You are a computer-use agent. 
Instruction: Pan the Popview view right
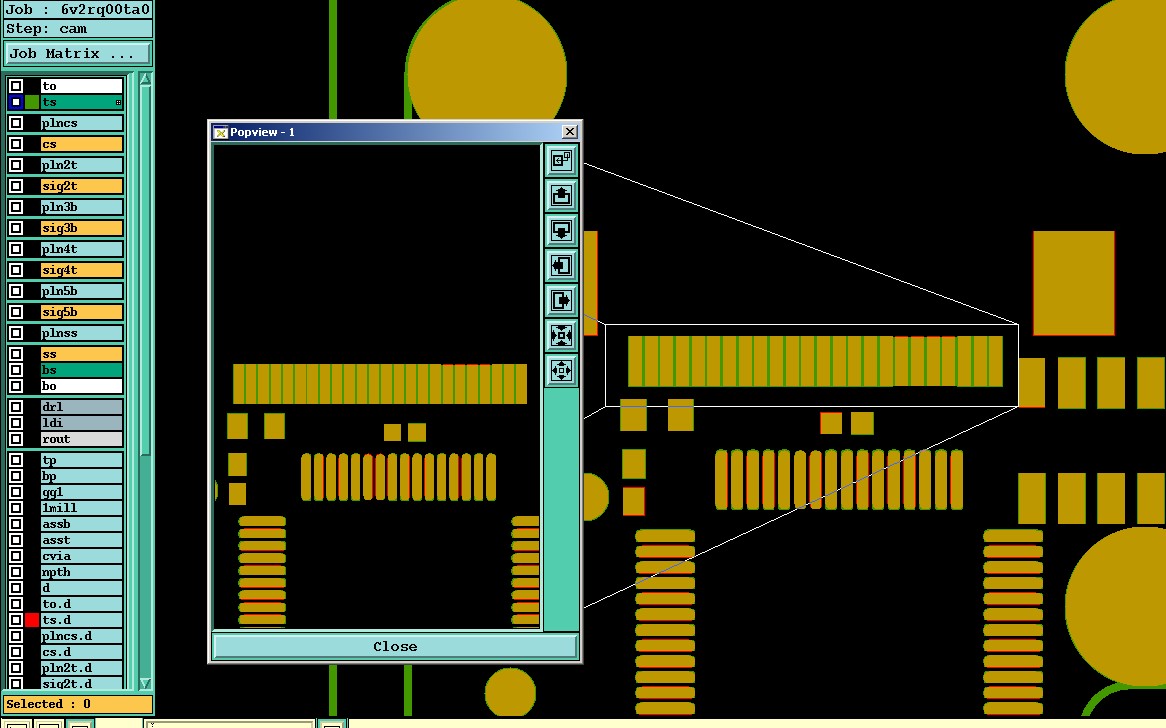561,300
